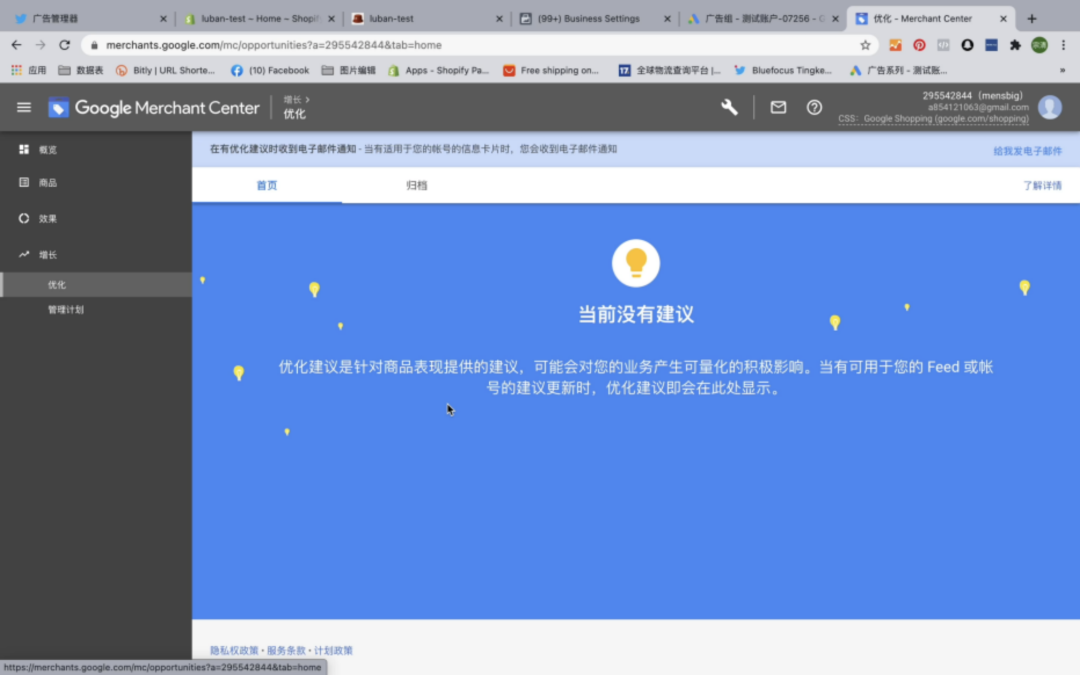Open the email notifications envelope icon
This screenshot has height=675, width=1080.
tap(778, 107)
